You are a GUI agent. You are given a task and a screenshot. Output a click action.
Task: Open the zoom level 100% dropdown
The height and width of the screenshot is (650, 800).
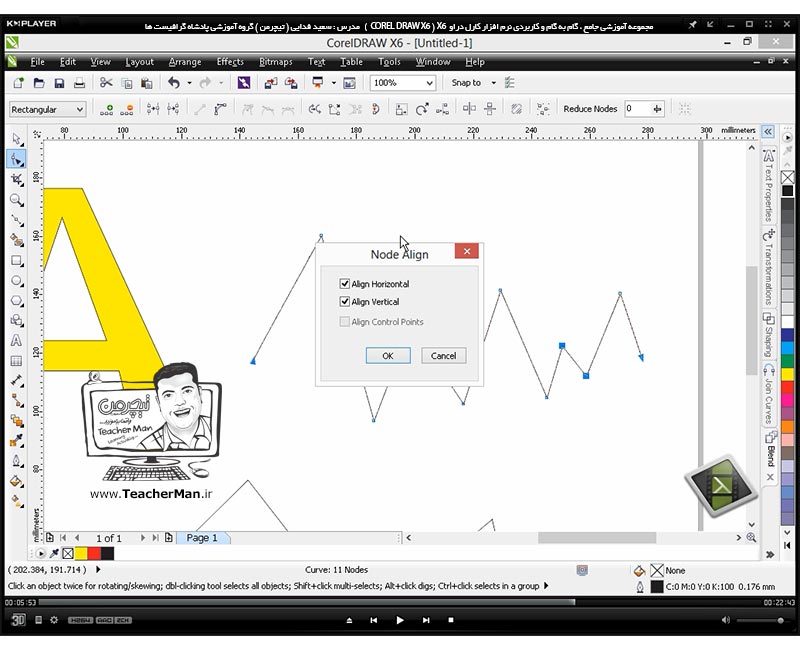click(x=430, y=83)
